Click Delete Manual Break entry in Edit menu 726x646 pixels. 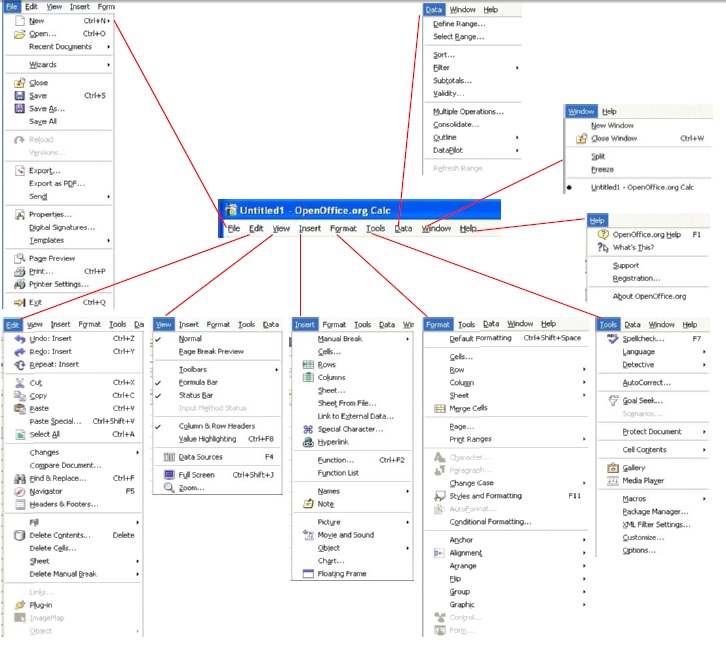pyautogui.click(x=63, y=574)
